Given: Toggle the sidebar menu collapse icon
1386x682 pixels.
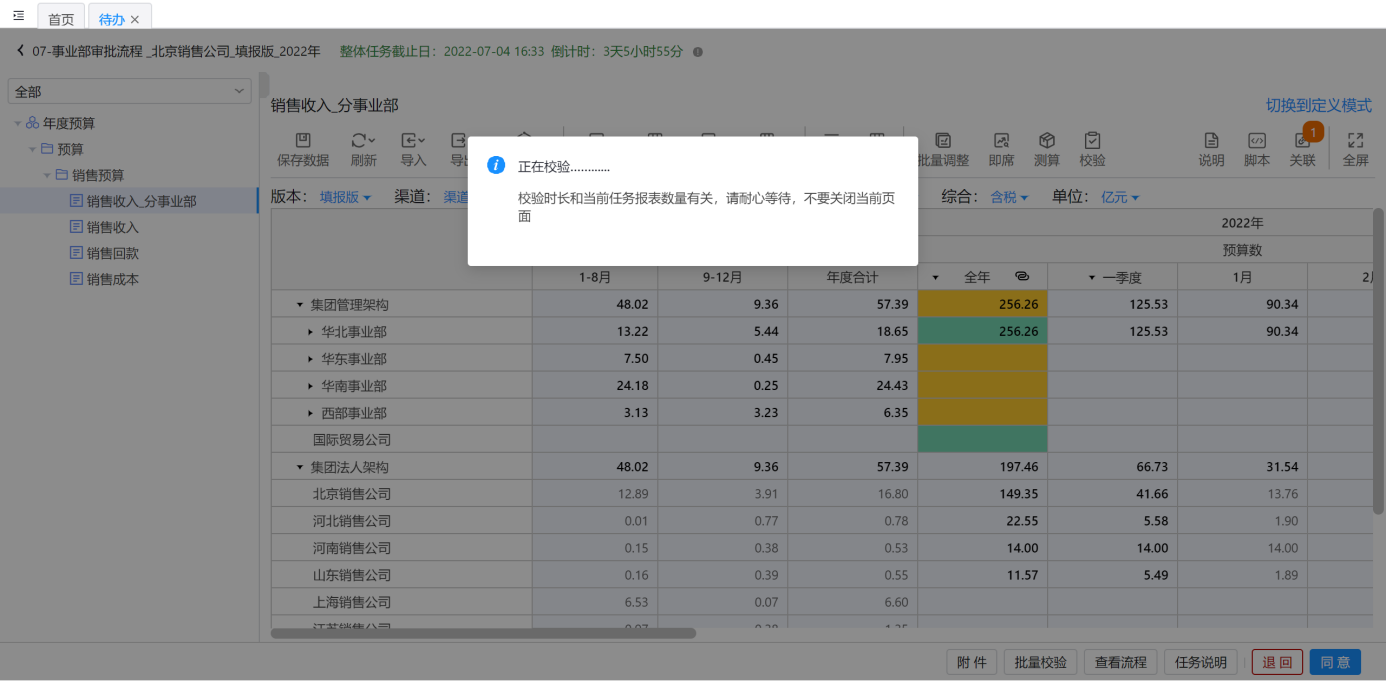Looking at the screenshot, I should click(18, 16).
